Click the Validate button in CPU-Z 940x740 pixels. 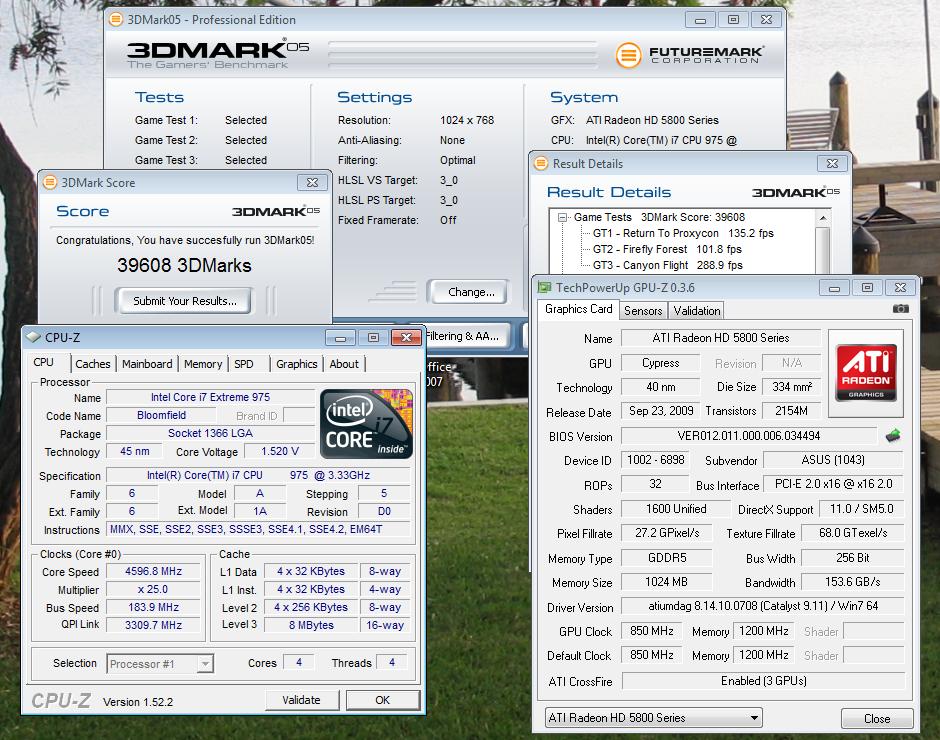click(x=302, y=700)
